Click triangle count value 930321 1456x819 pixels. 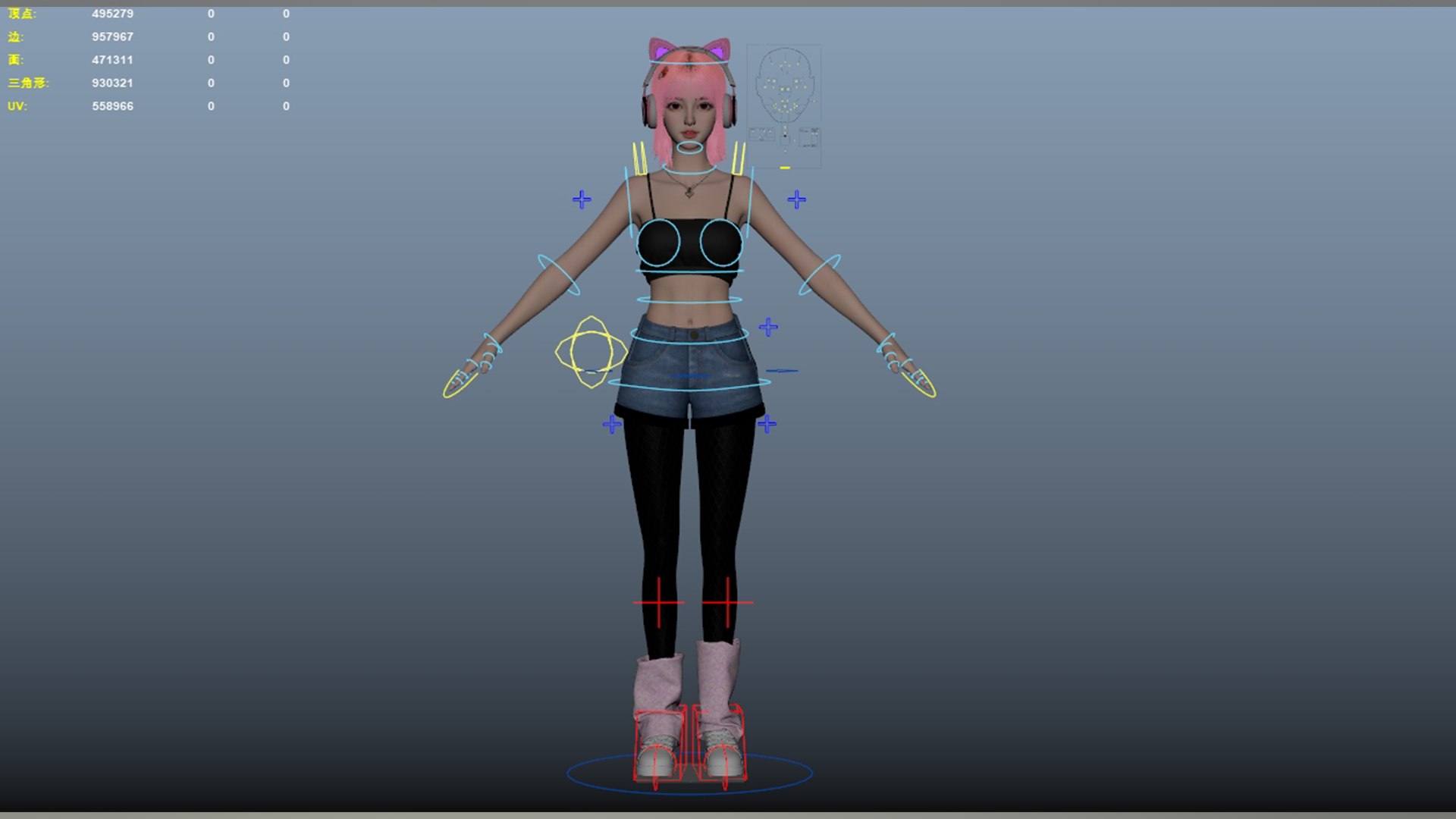(113, 83)
